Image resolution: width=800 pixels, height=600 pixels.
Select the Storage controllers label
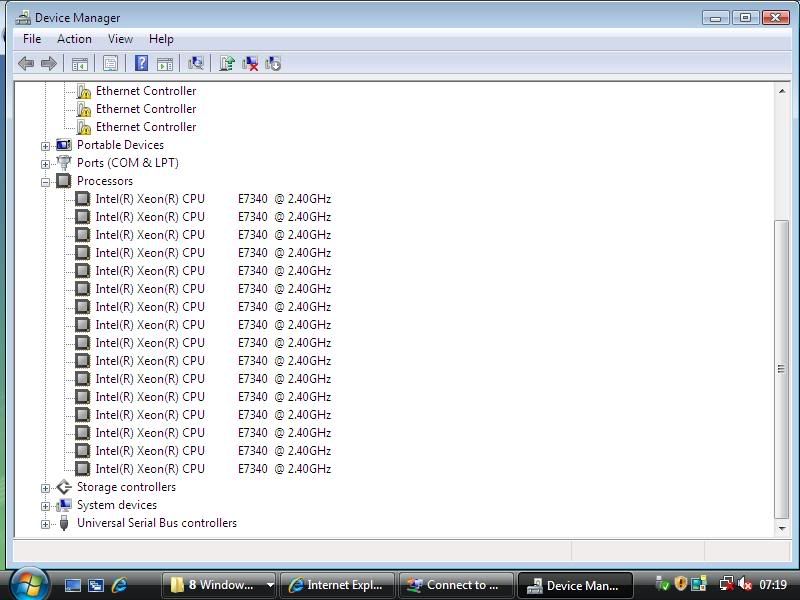click(x=126, y=487)
